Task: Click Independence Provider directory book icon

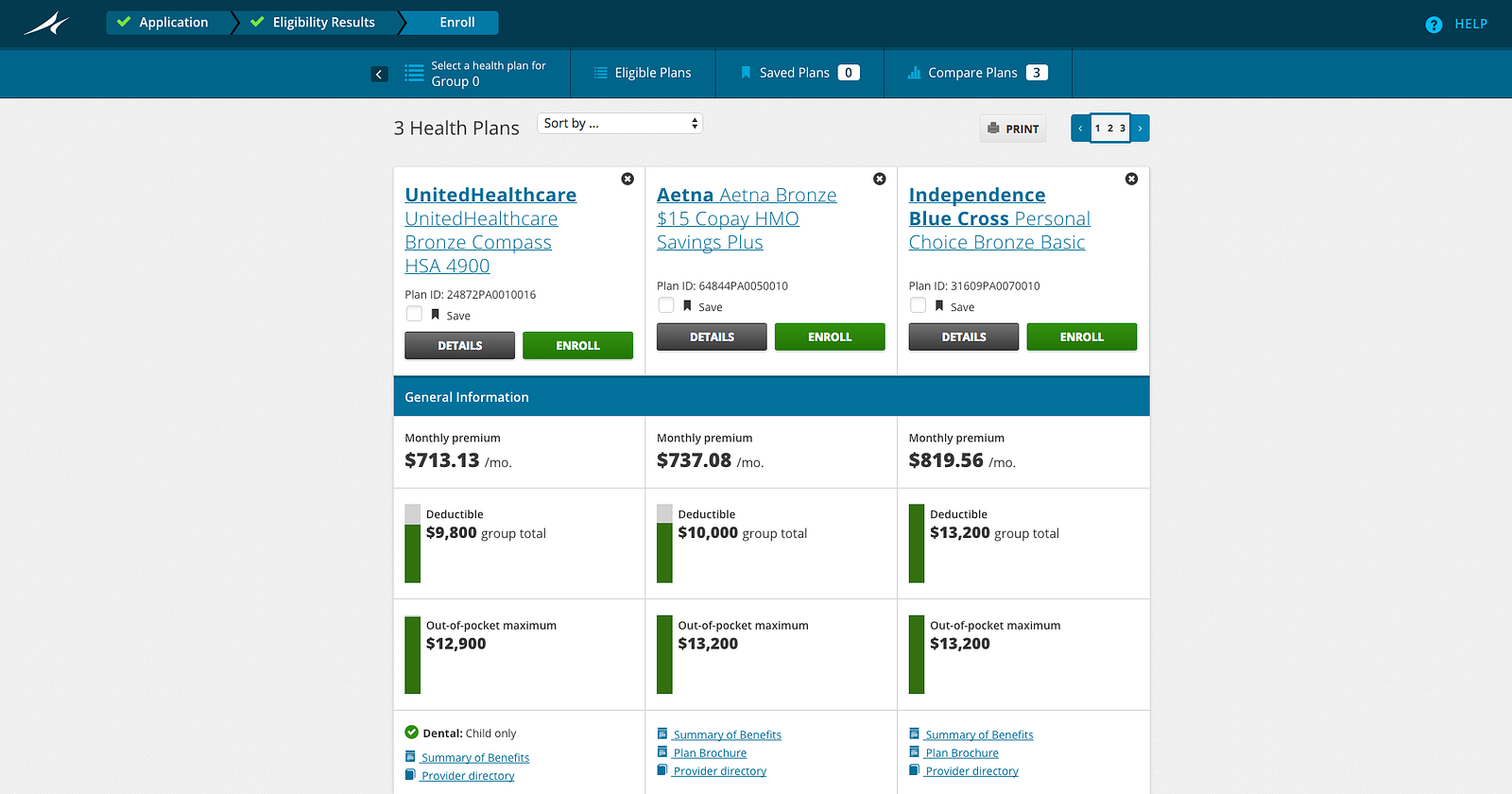Action: point(915,770)
